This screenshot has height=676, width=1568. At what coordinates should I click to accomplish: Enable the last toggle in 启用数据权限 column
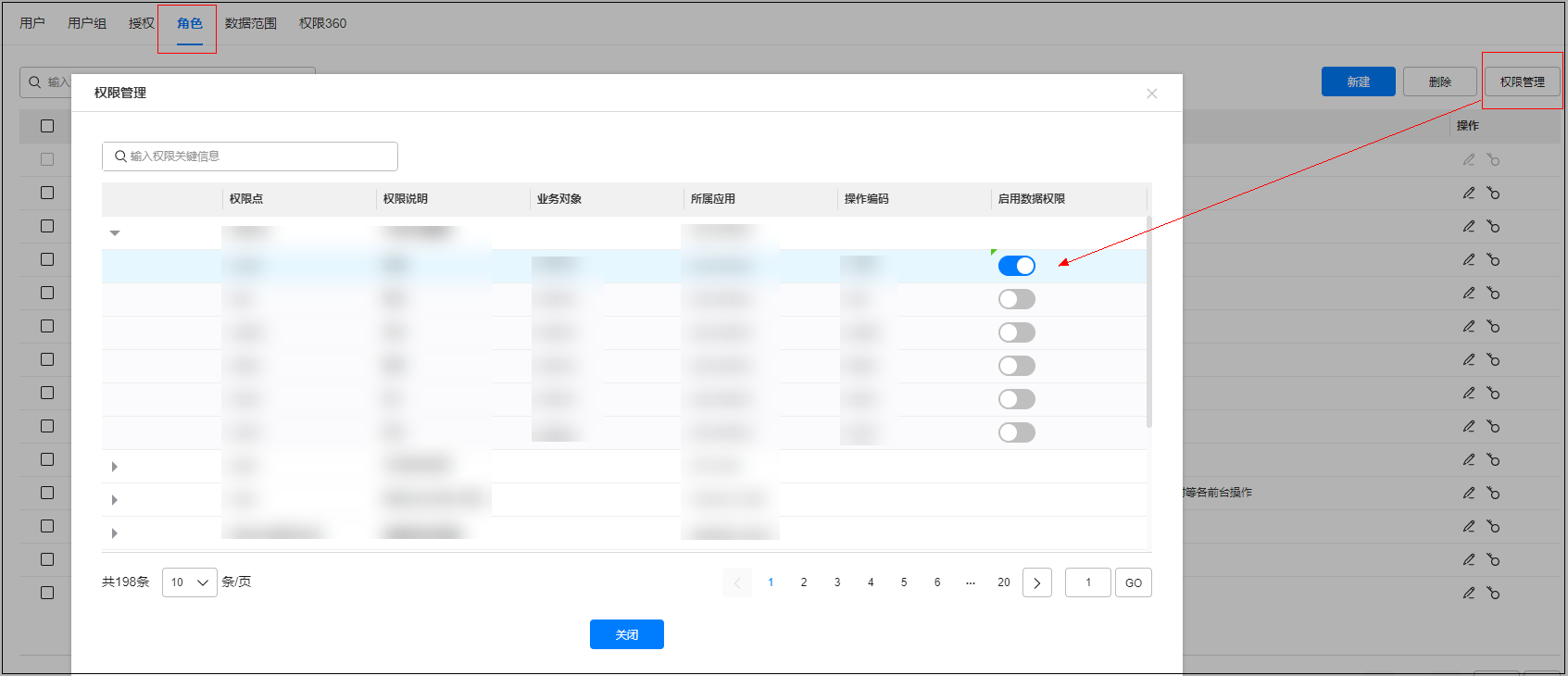pos(1017,432)
